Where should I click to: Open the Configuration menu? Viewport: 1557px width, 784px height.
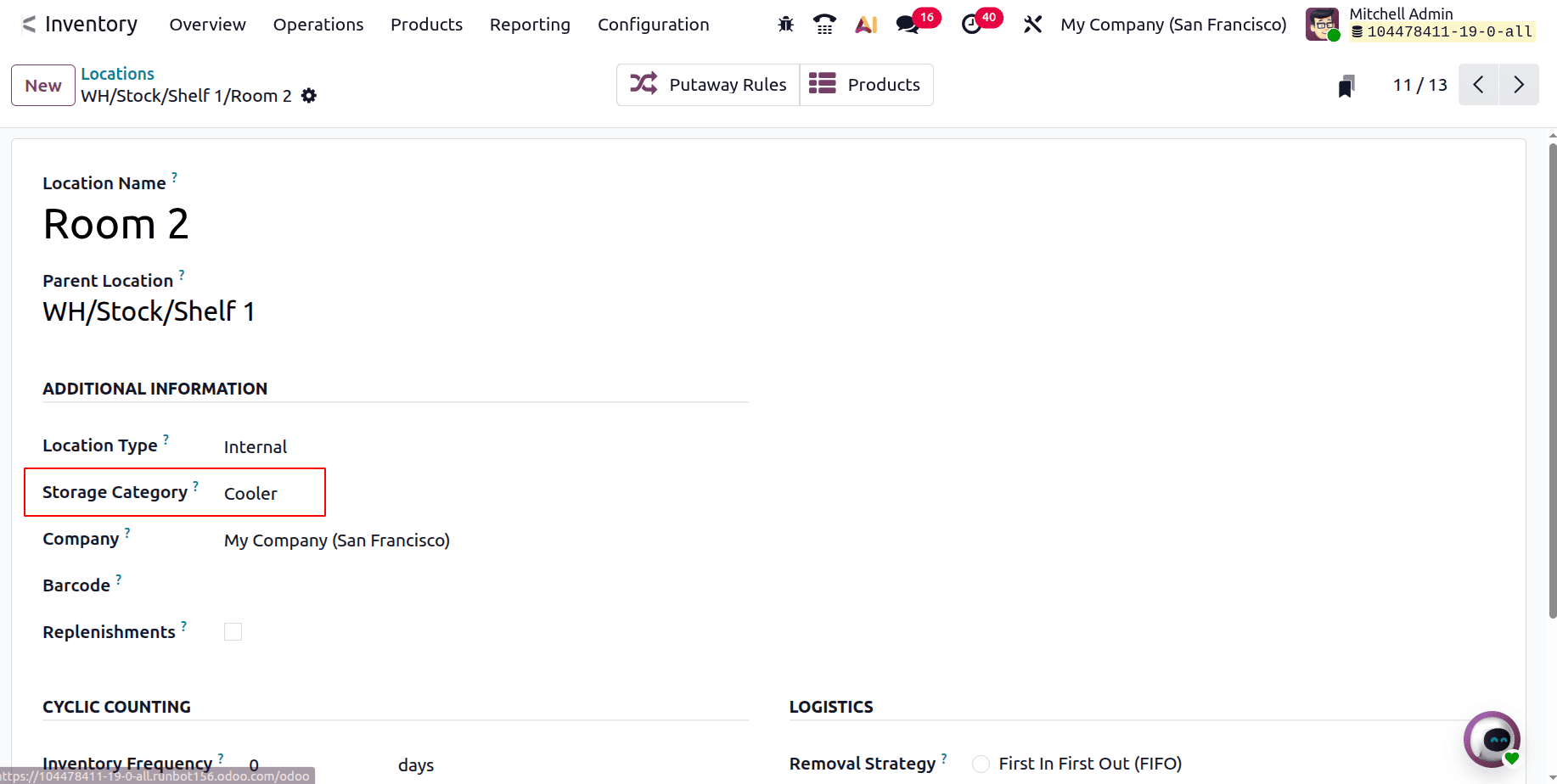[654, 25]
